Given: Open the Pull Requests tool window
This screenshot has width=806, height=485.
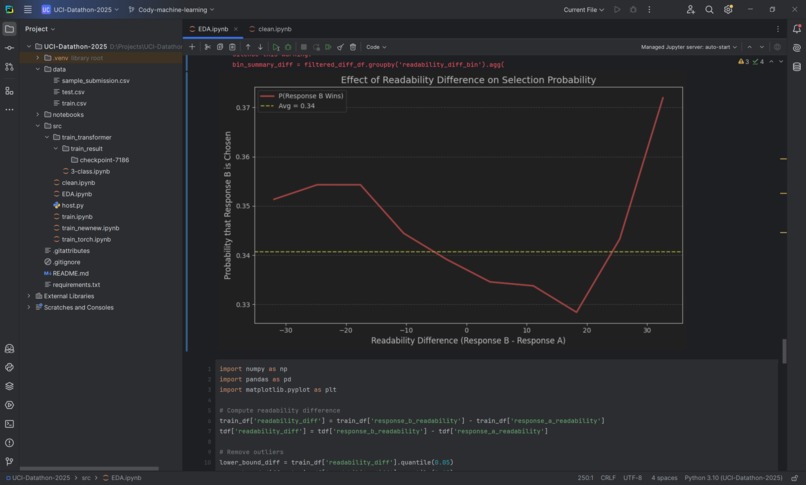Looking at the screenshot, I should (x=9, y=67).
